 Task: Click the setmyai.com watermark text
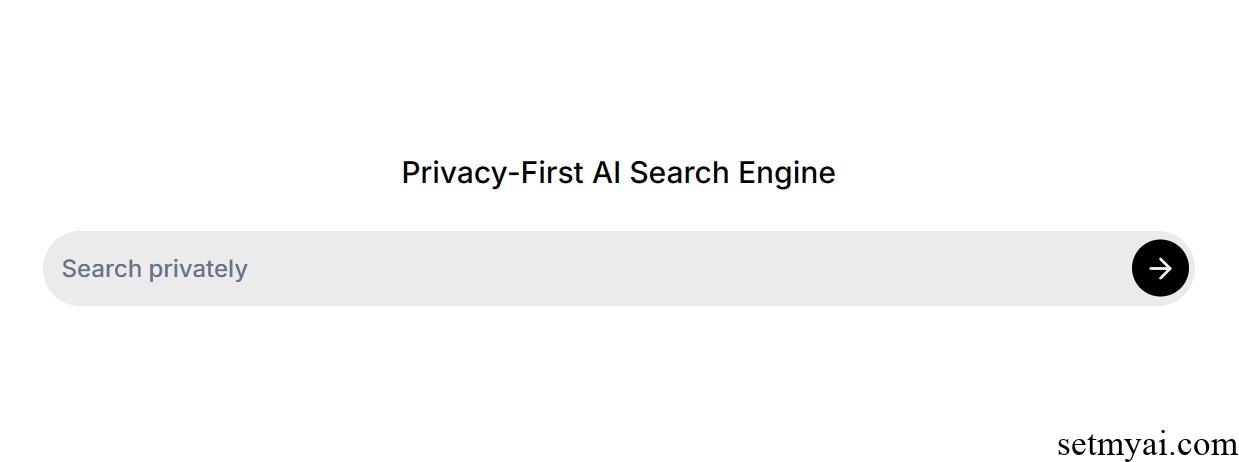click(1147, 443)
